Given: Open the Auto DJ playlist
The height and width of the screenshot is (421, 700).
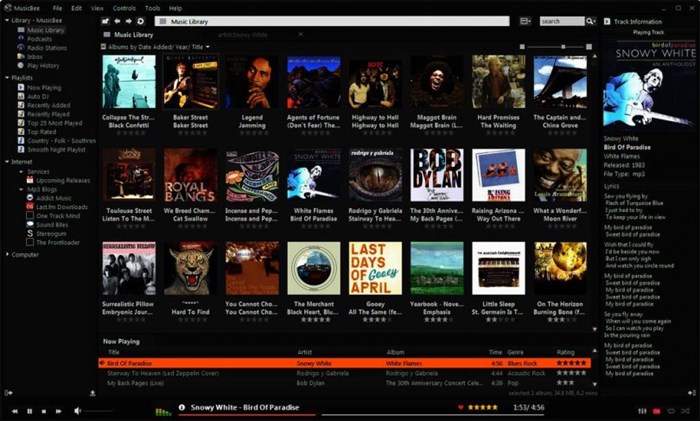Looking at the screenshot, I should tap(38, 96).
